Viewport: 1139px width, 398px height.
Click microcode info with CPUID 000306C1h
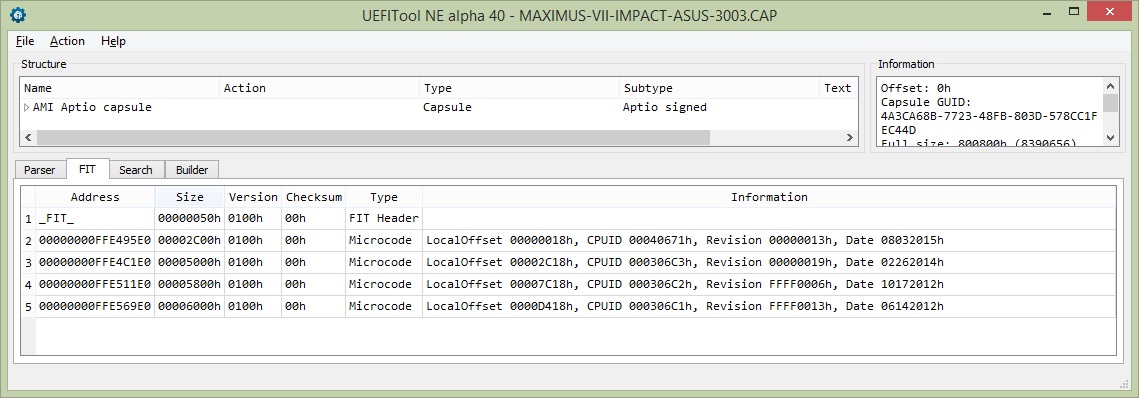pos(769,306)
